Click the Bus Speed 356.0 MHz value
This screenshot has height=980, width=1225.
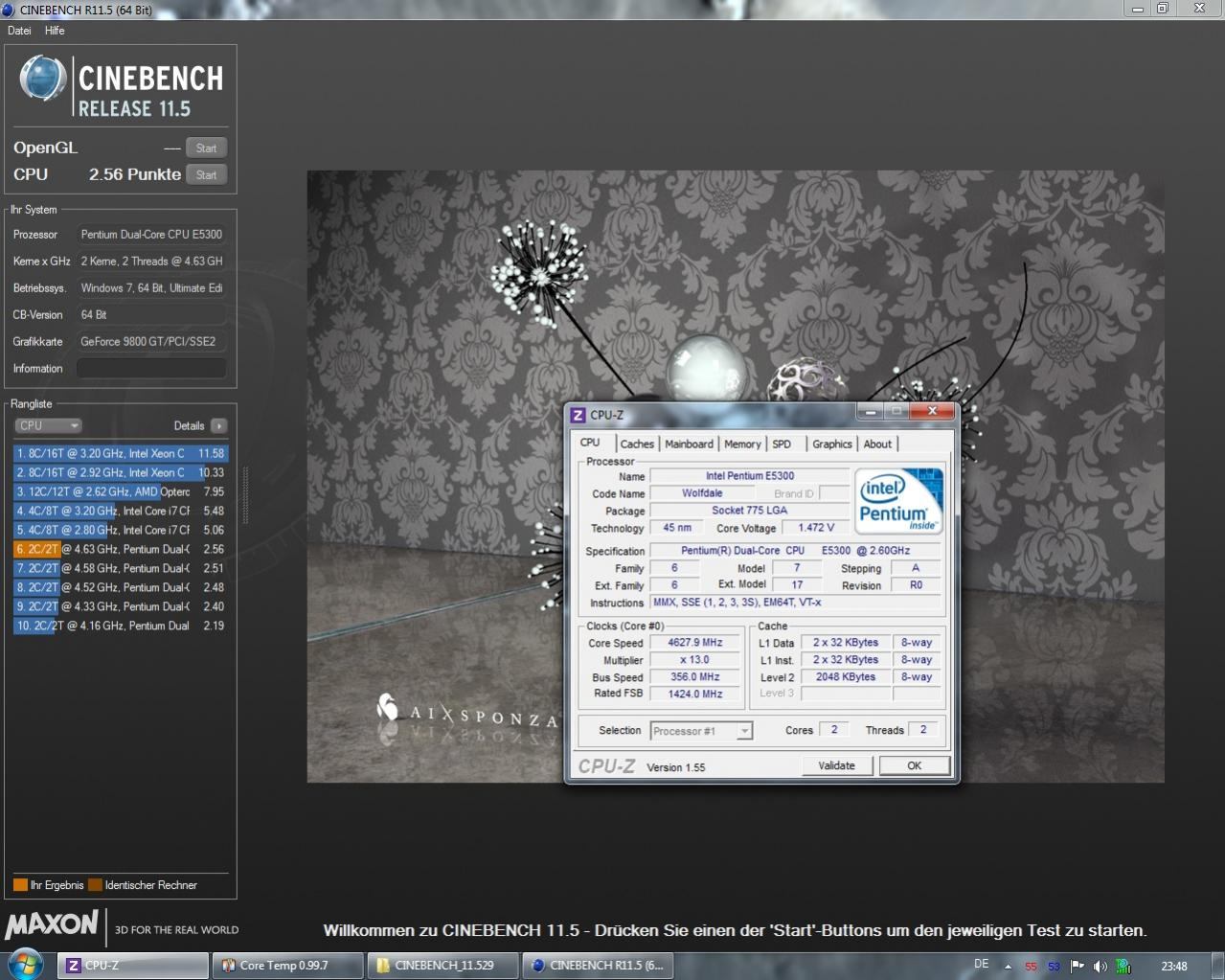coord(695,677)
